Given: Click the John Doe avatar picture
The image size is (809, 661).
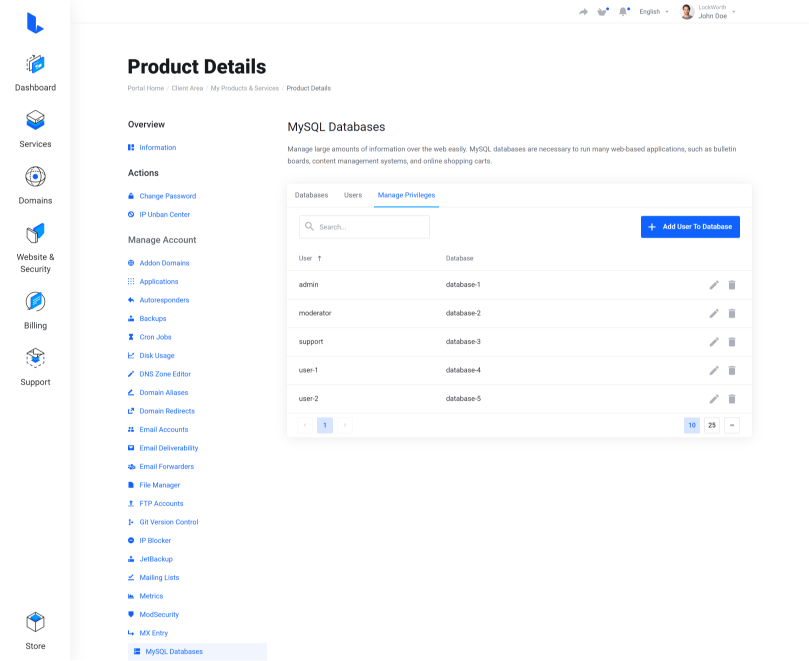Looking at the screenshot, I should coord(687,12).
